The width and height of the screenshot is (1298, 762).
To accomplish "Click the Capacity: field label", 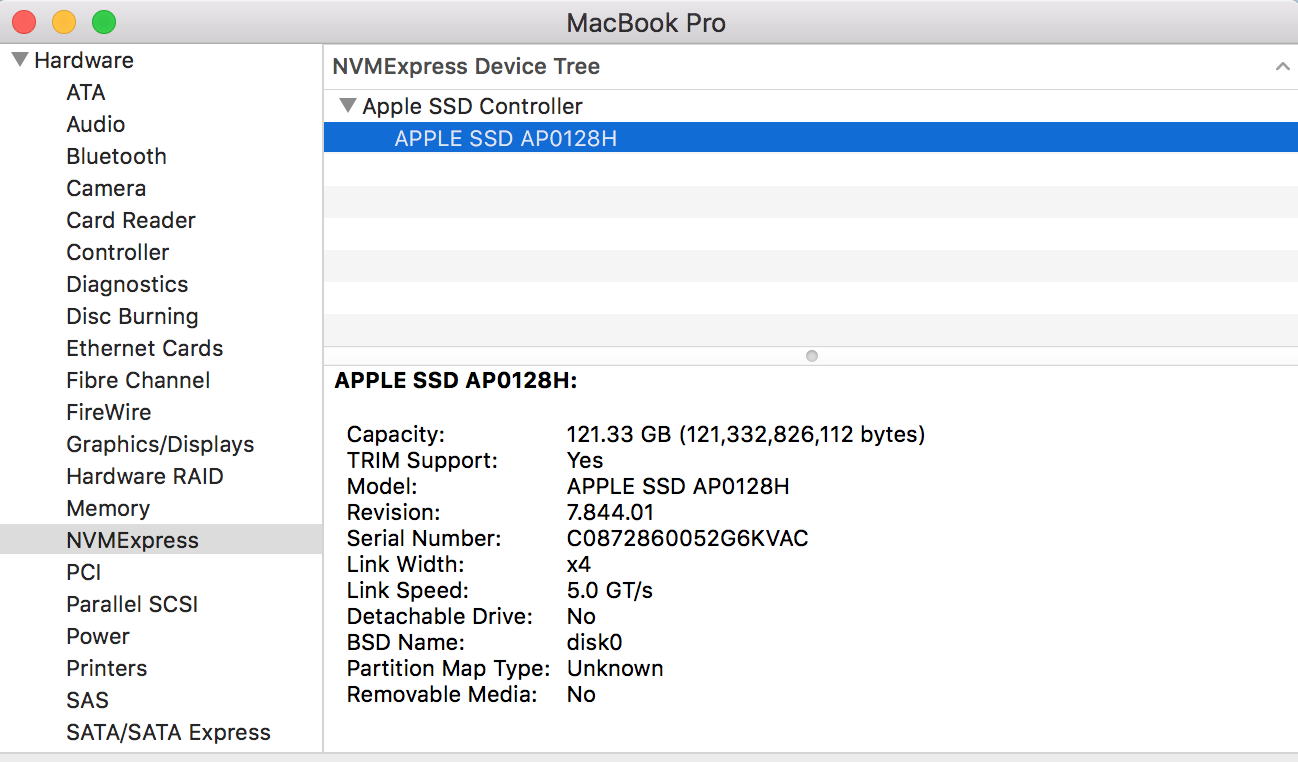I will pyautogui.click(x=396, y=434).
